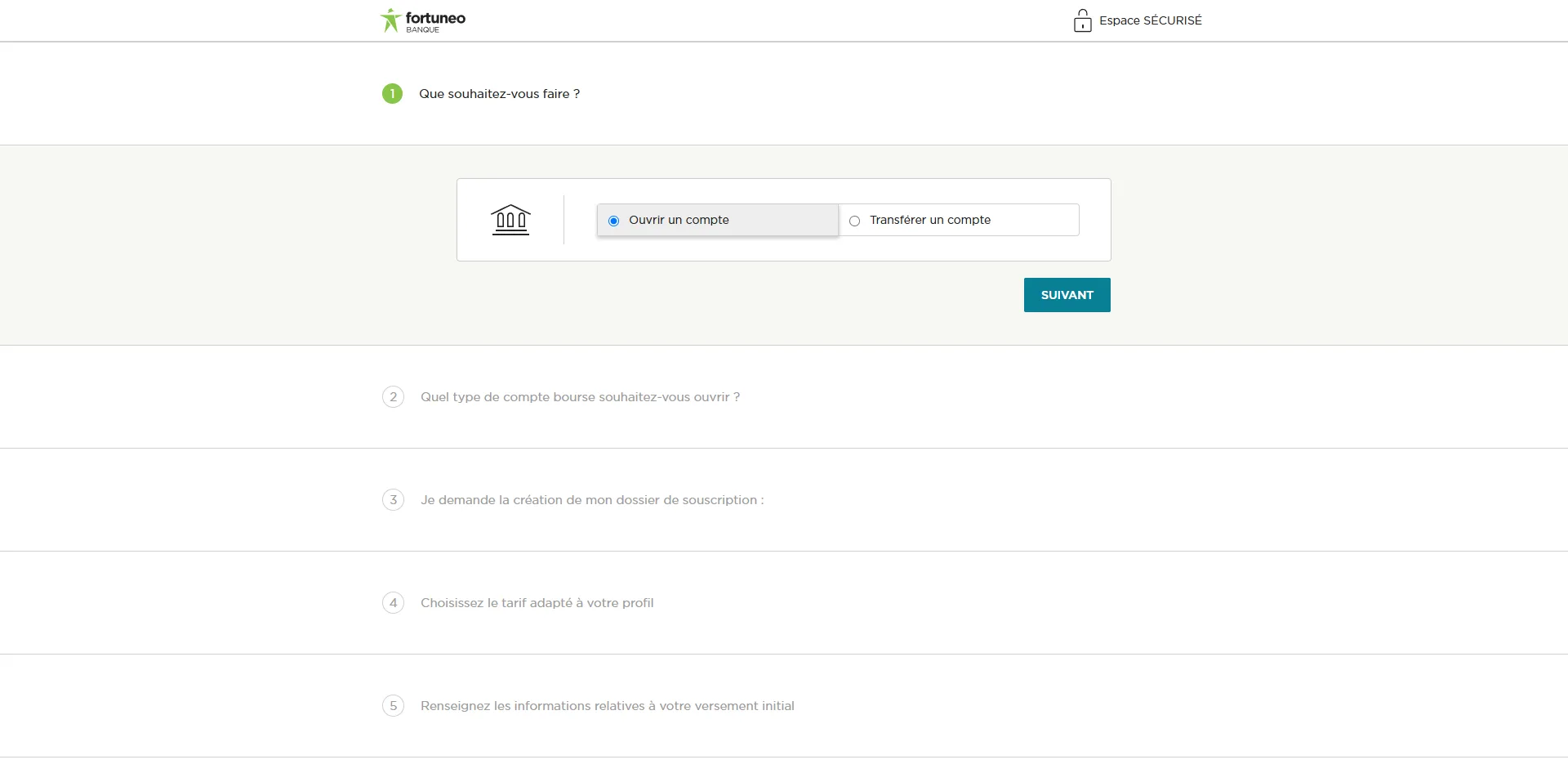Image resolution: width=1568 pixels, height=782 pixels.
Task: Choose the Transférer un compte option label
Action: [x=929, y=220]
